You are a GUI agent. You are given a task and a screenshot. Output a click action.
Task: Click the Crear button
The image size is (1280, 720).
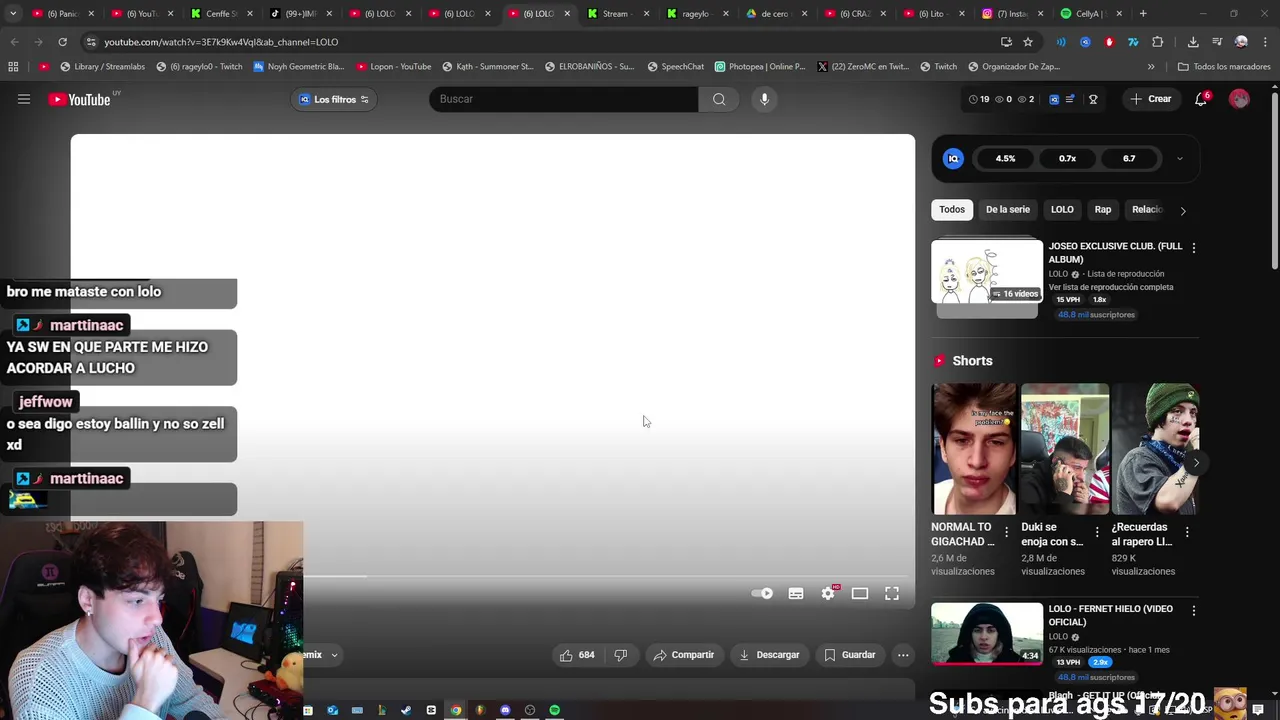pos(1151,99)
